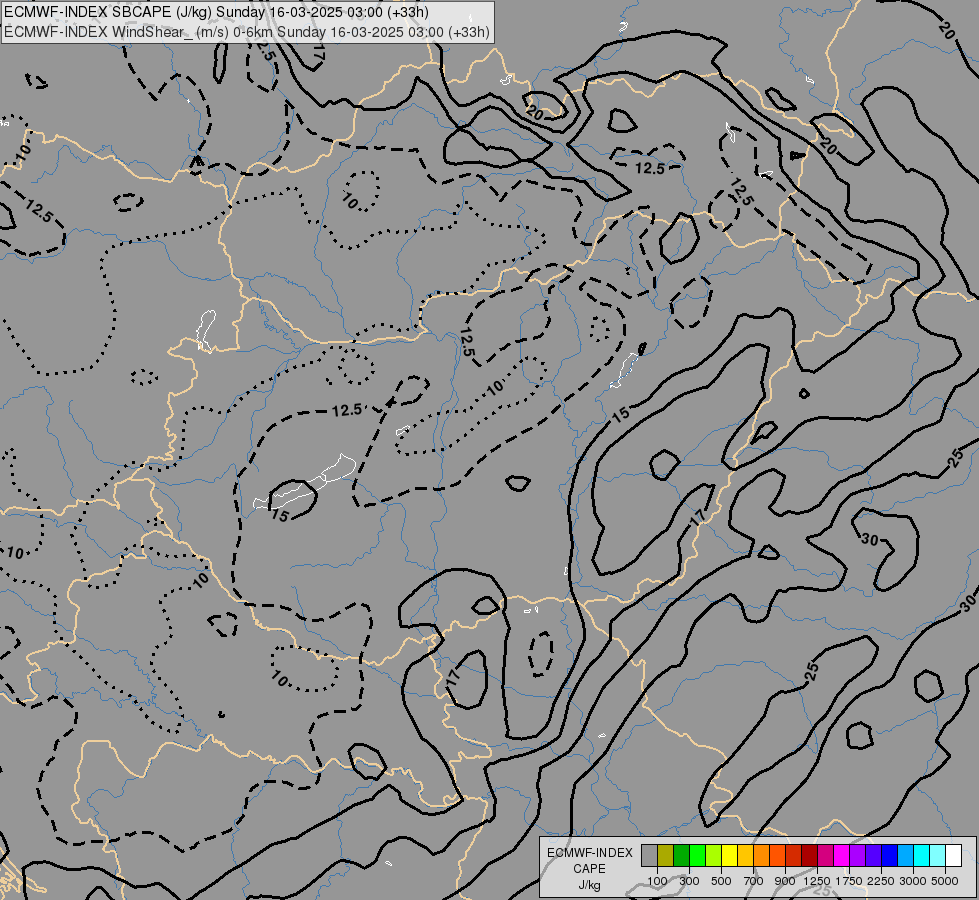Select the pure blue legend swatch

tap(890, 856)
